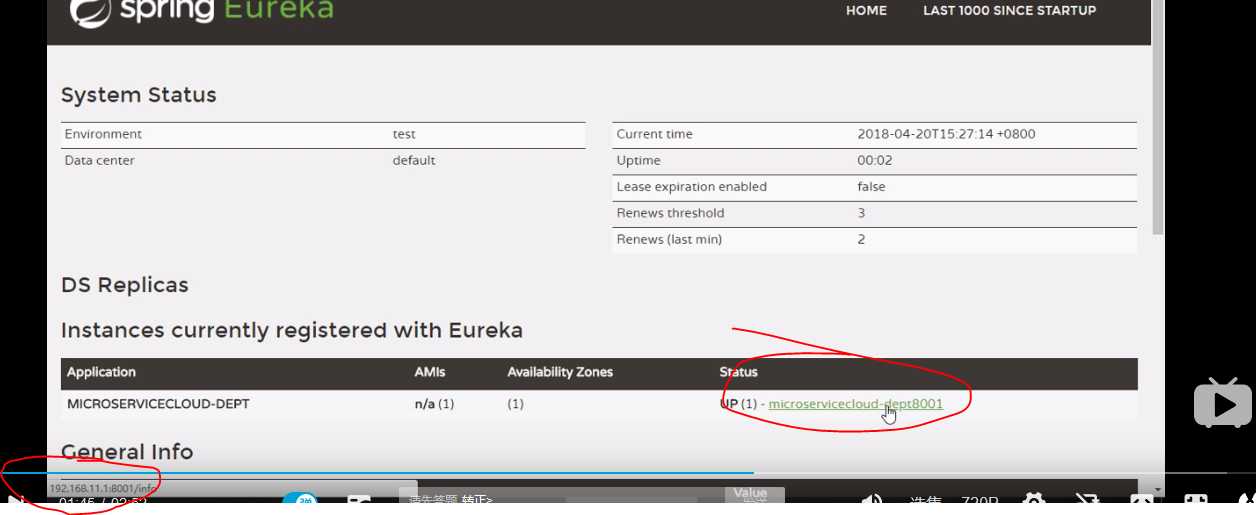
Task: Click the DS Replicas heading
Action: pyautogui.click(x=125, y=285)
